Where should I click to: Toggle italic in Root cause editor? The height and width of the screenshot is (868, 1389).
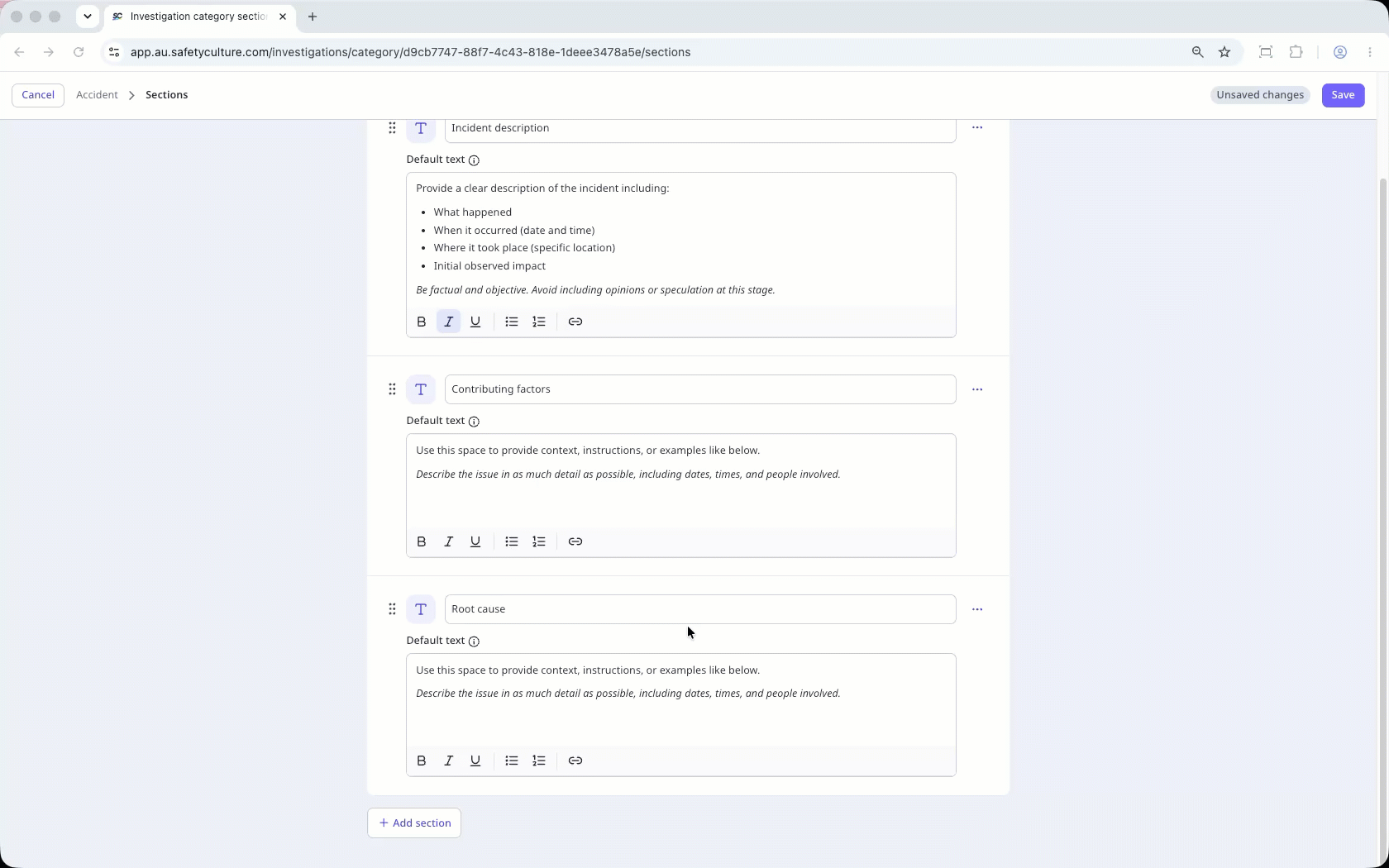tap(449, 761)
